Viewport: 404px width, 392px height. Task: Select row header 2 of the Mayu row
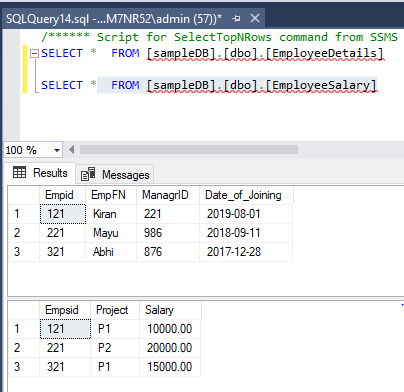[23, 233]
